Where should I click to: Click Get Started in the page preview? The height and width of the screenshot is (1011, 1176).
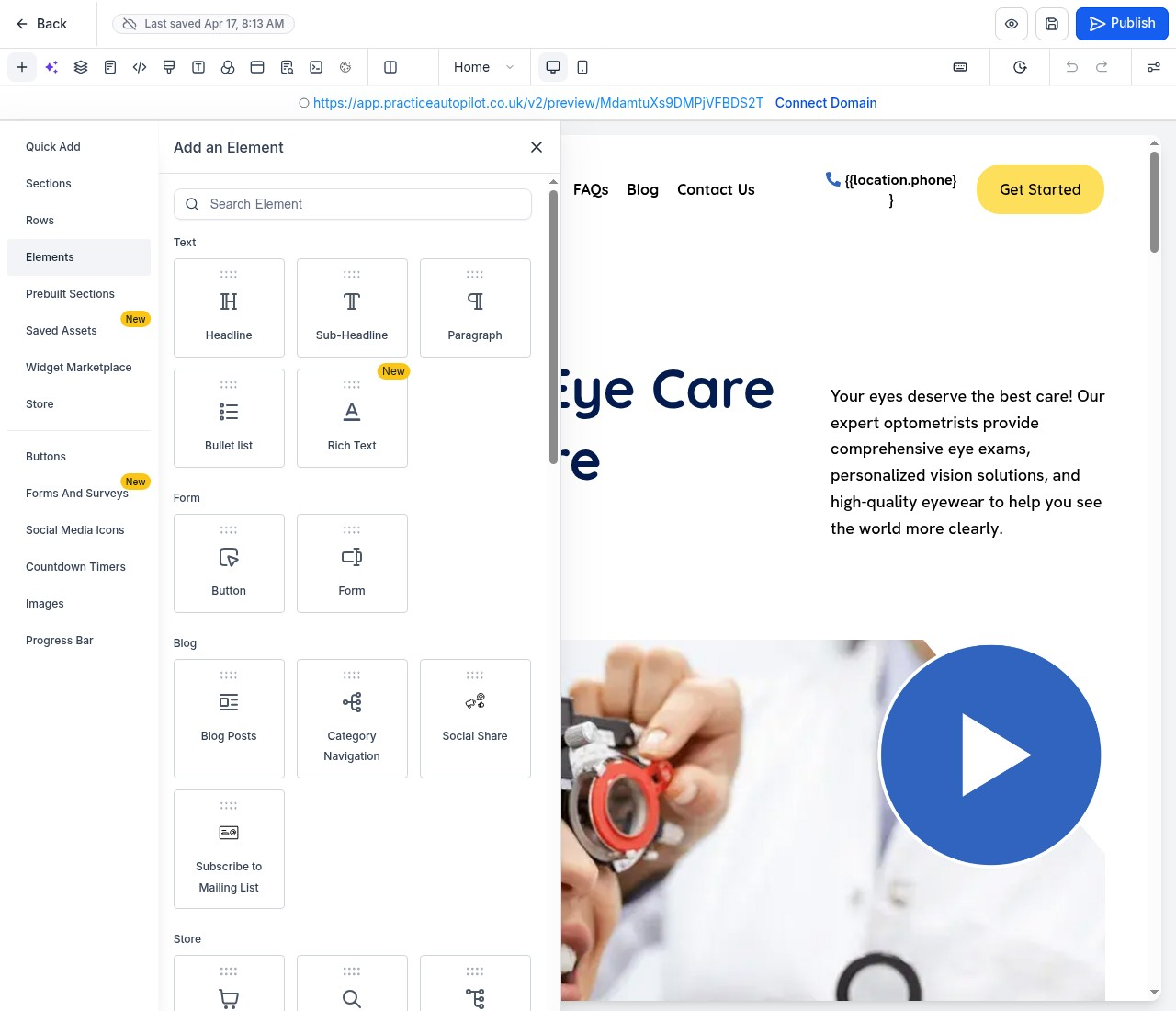(x=1040, y=189)
